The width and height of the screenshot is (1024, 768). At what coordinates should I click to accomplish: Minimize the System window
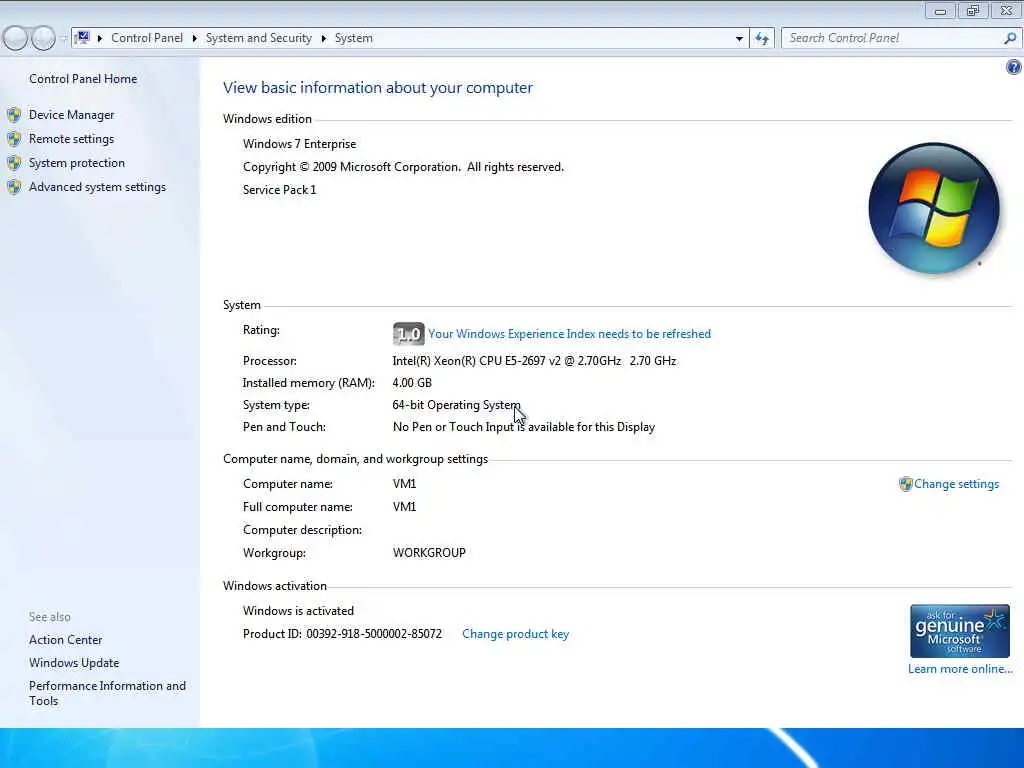click(940, 10)
